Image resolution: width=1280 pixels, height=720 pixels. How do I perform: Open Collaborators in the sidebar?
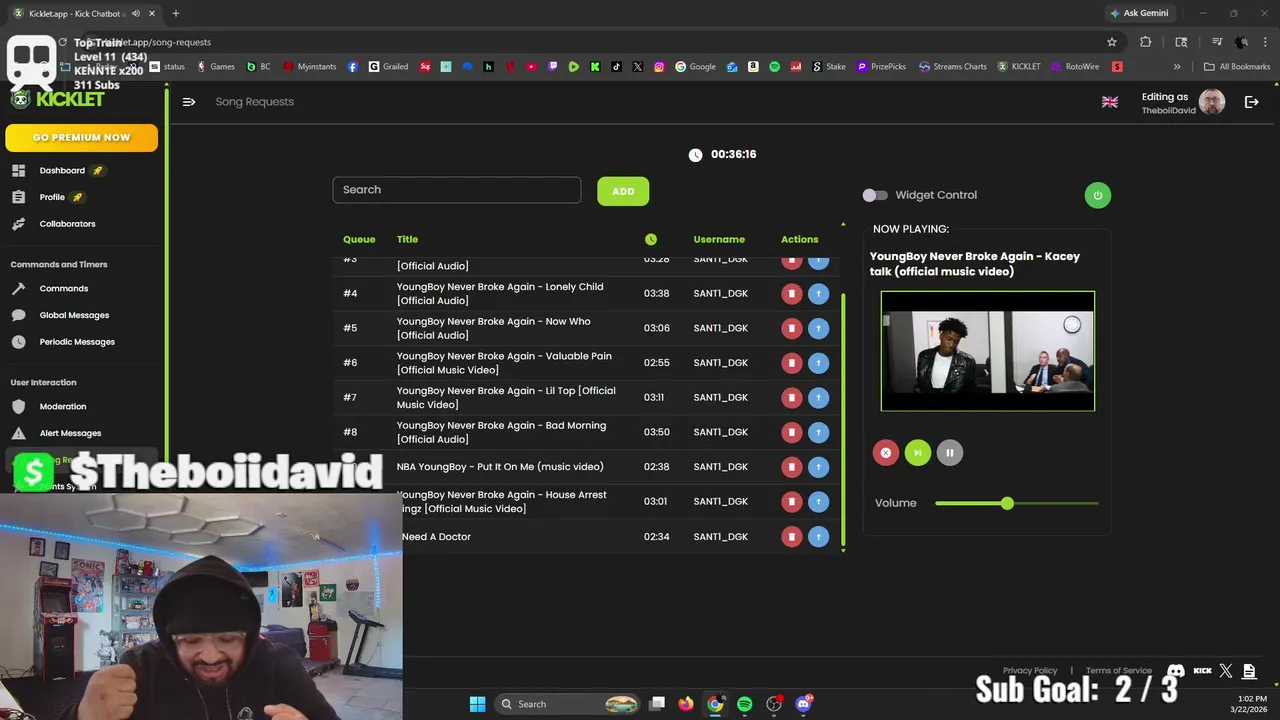coord(67,224)
